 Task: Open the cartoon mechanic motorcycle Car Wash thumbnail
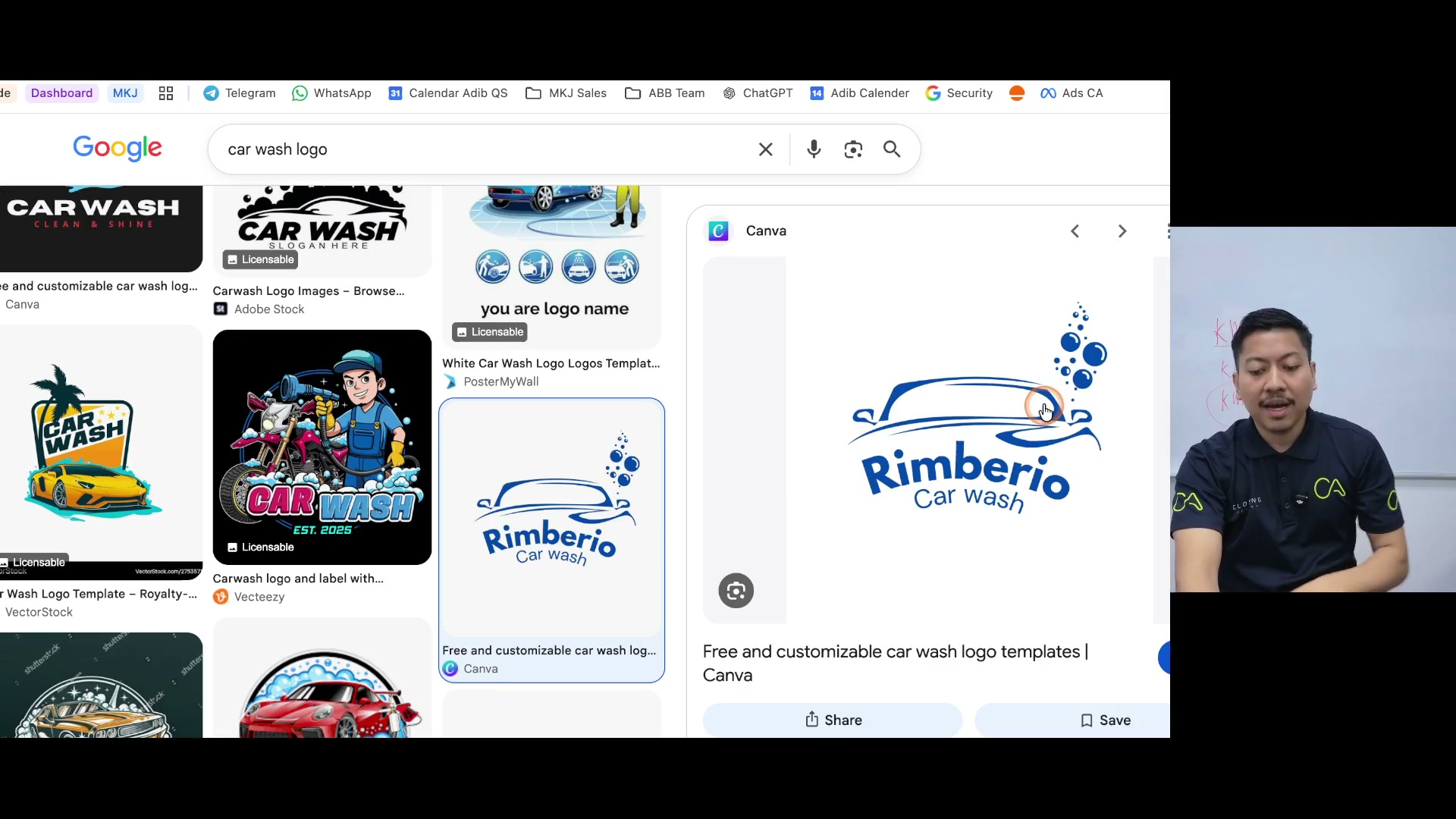tap(322, 447)
